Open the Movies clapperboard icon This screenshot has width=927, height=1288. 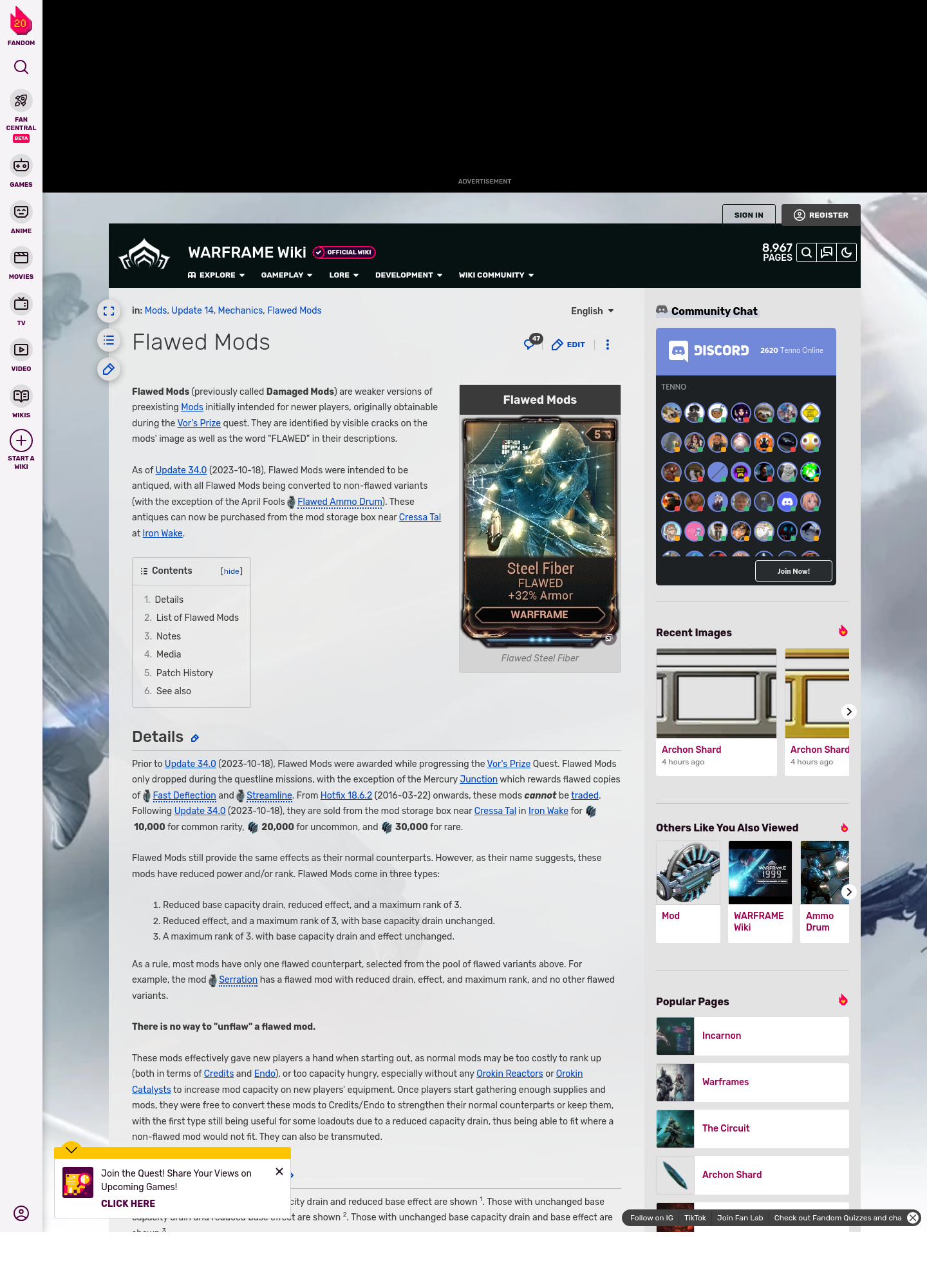[21, 258]
